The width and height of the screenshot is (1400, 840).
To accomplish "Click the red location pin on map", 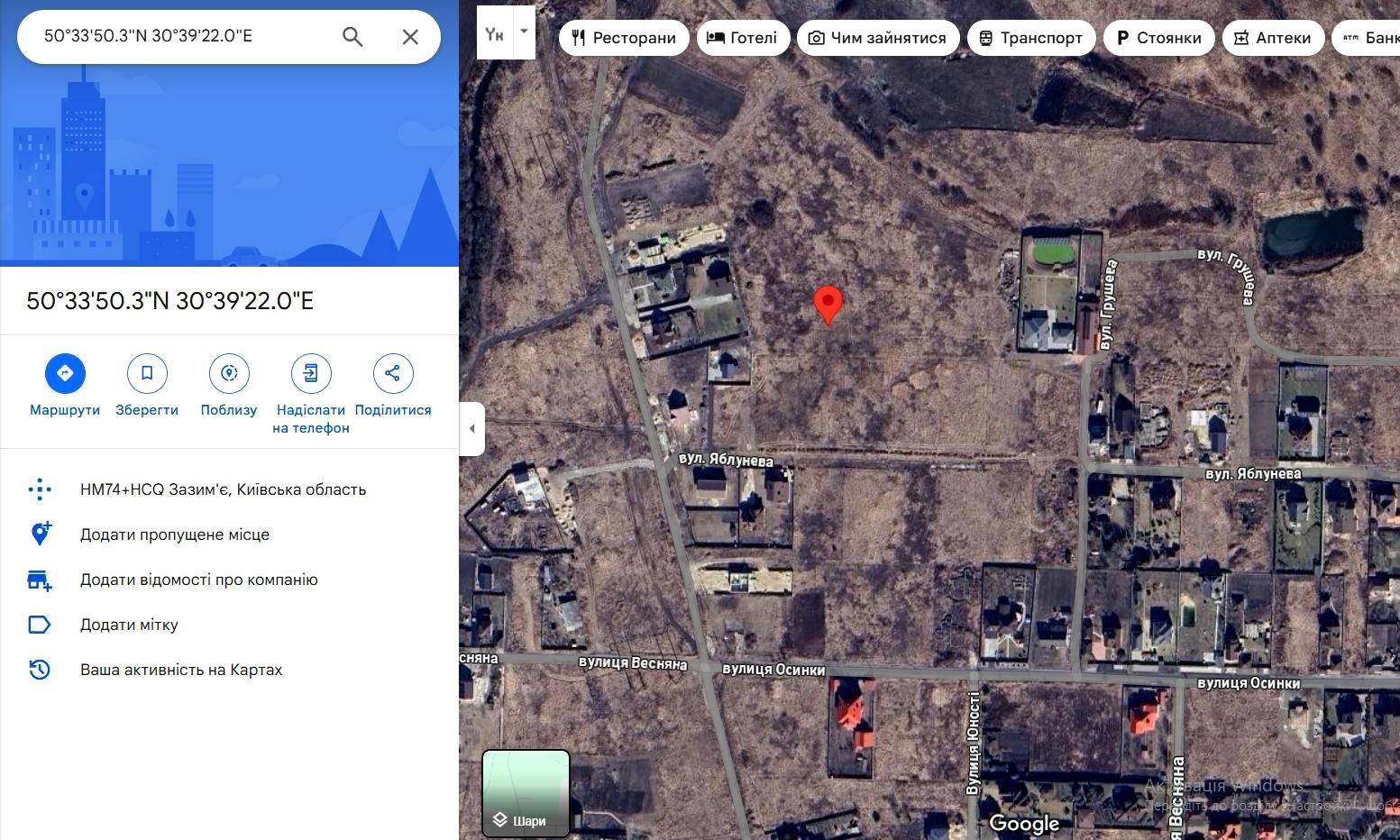I will [x=828, y=305].
